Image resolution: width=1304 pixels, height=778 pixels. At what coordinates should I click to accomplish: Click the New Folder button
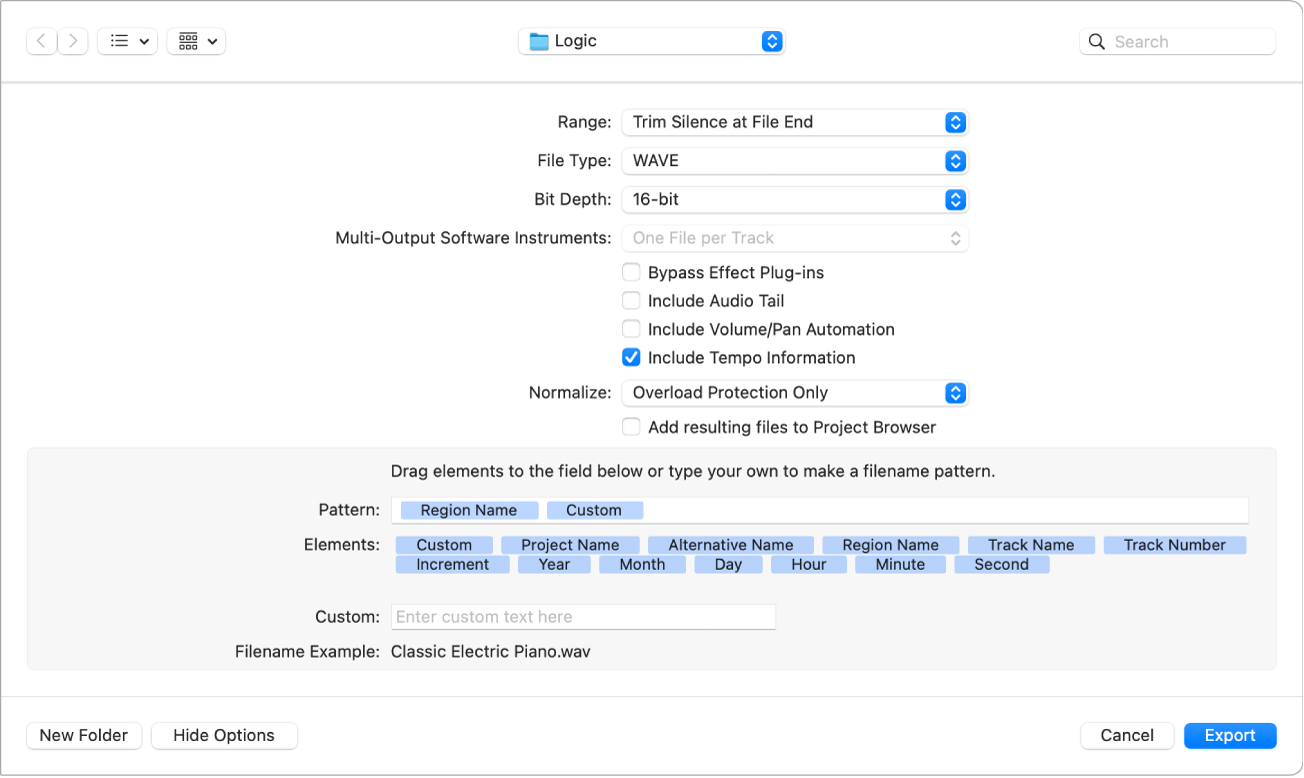[84, 735]
